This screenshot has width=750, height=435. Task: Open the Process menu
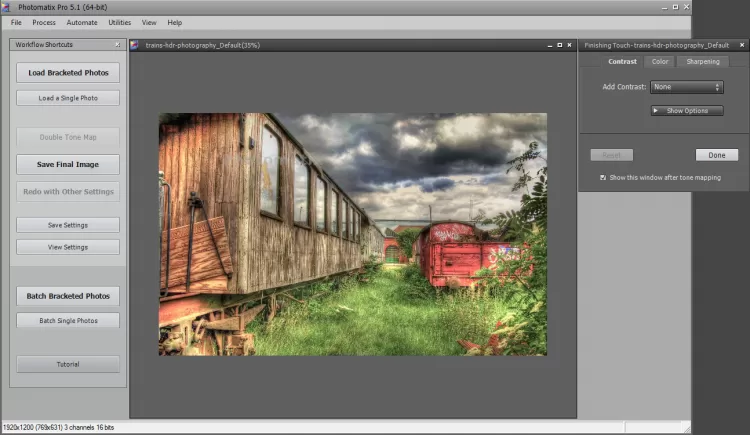tap(44, 22)
